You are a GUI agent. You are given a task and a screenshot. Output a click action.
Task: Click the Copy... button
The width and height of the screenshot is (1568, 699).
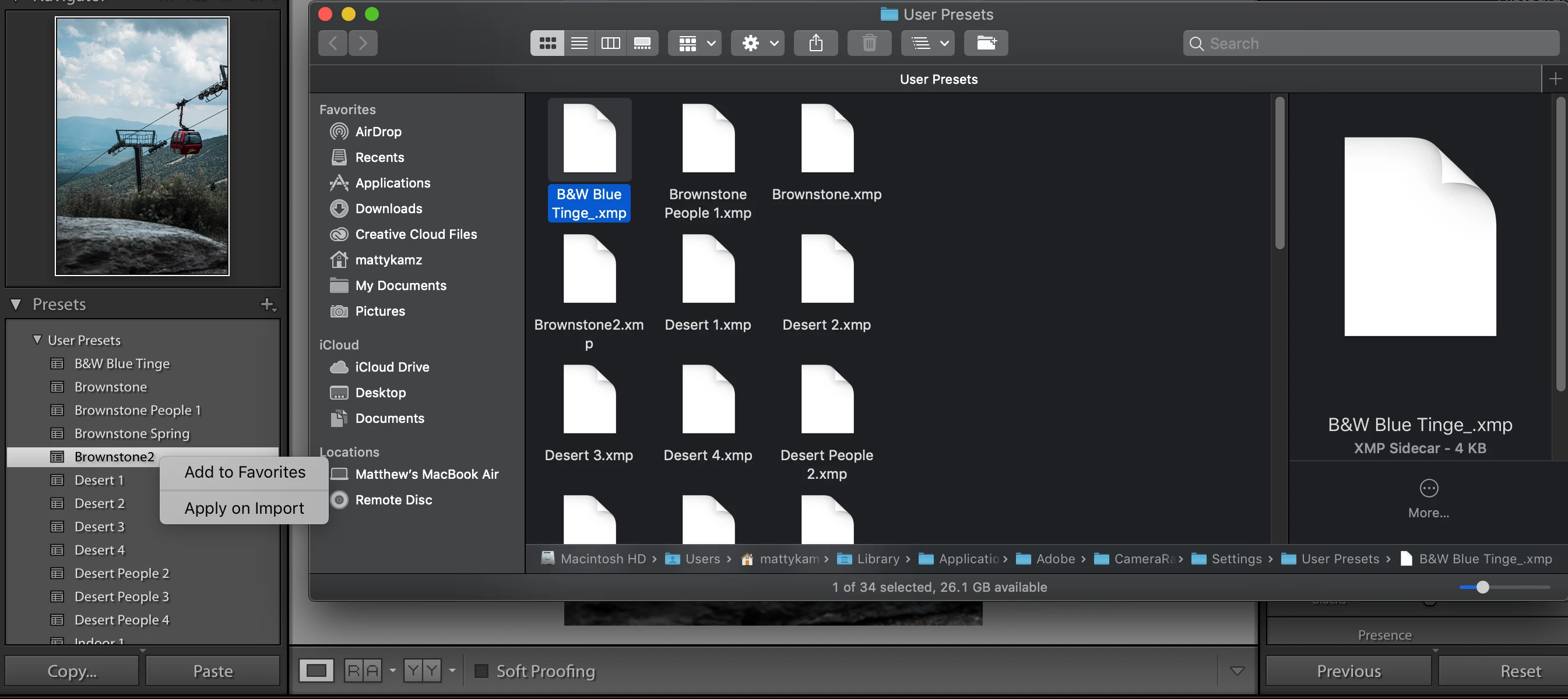[x=72, y=671]
